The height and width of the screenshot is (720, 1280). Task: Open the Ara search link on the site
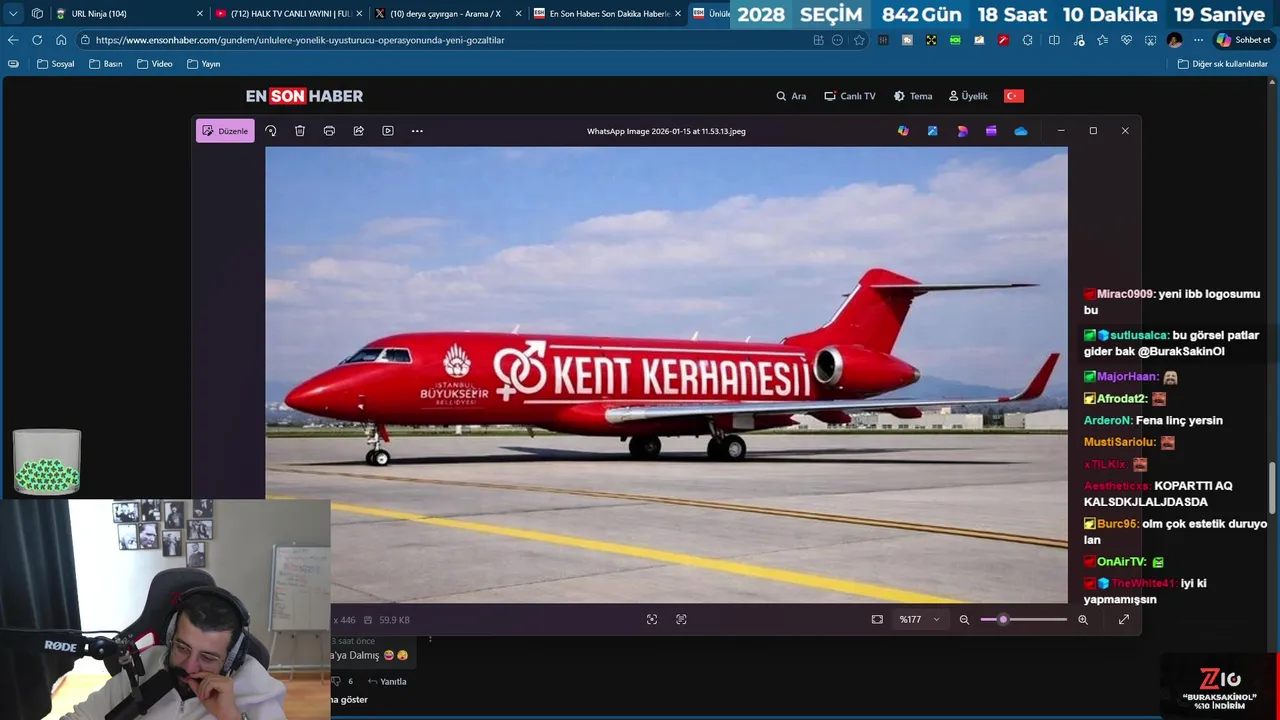tap(791, 96)
